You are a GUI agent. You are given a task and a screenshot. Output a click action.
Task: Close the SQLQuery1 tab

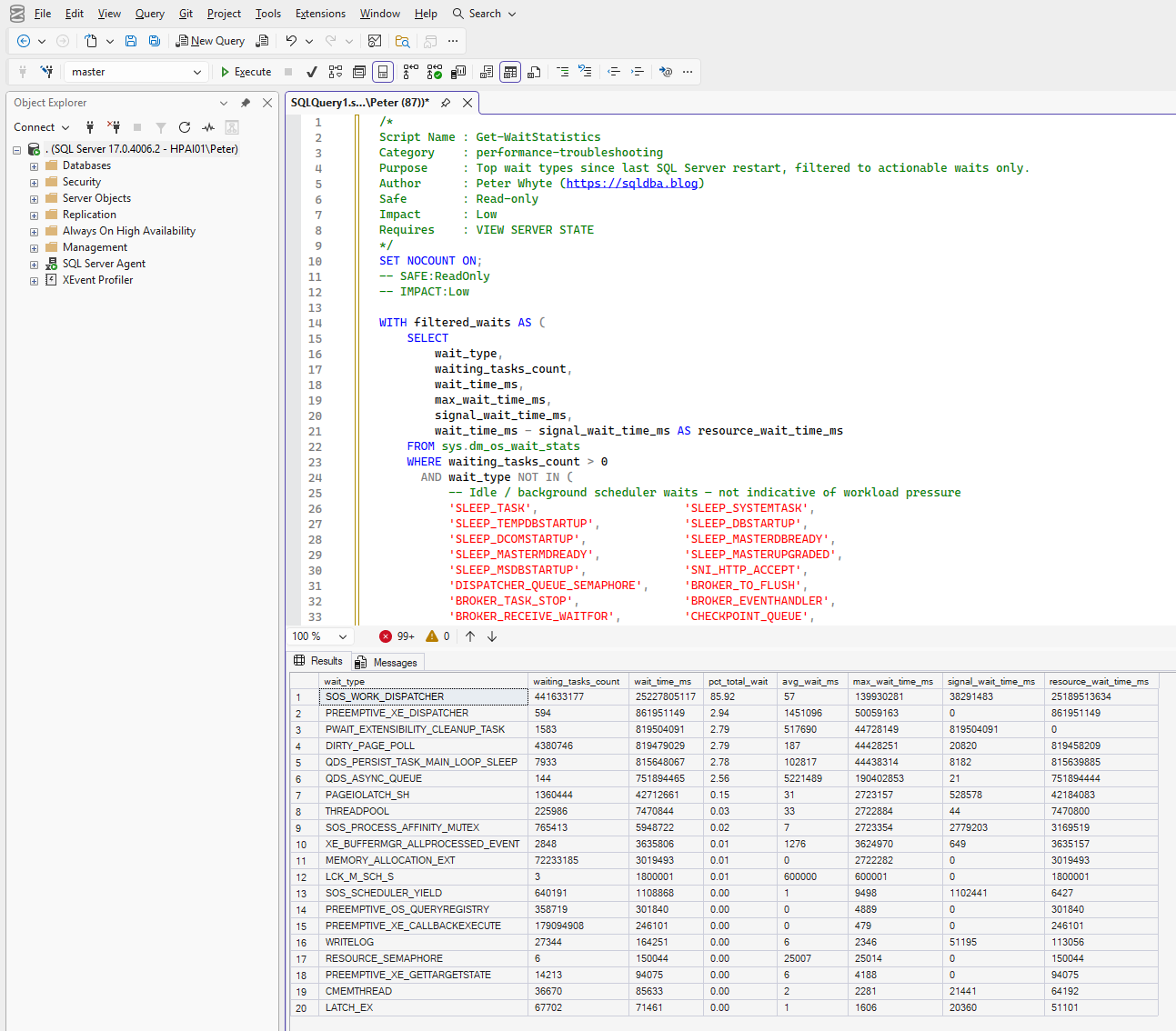(467, 103)
